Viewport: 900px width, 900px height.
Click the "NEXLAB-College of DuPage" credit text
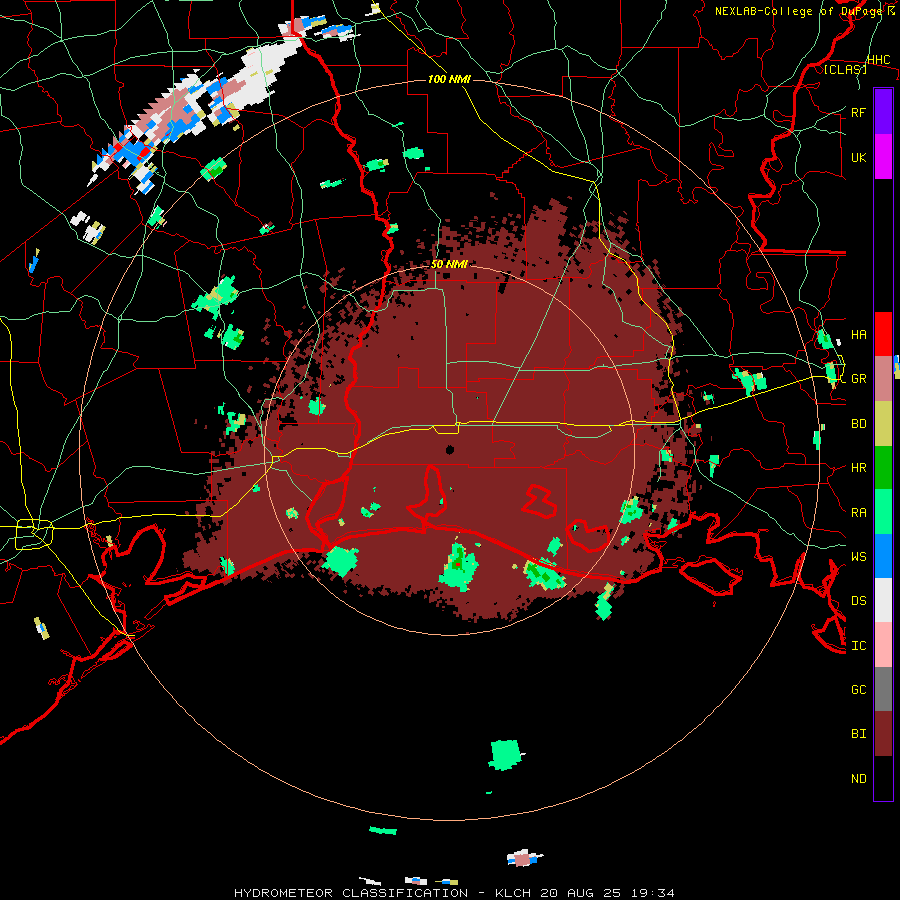click(797, 11)
